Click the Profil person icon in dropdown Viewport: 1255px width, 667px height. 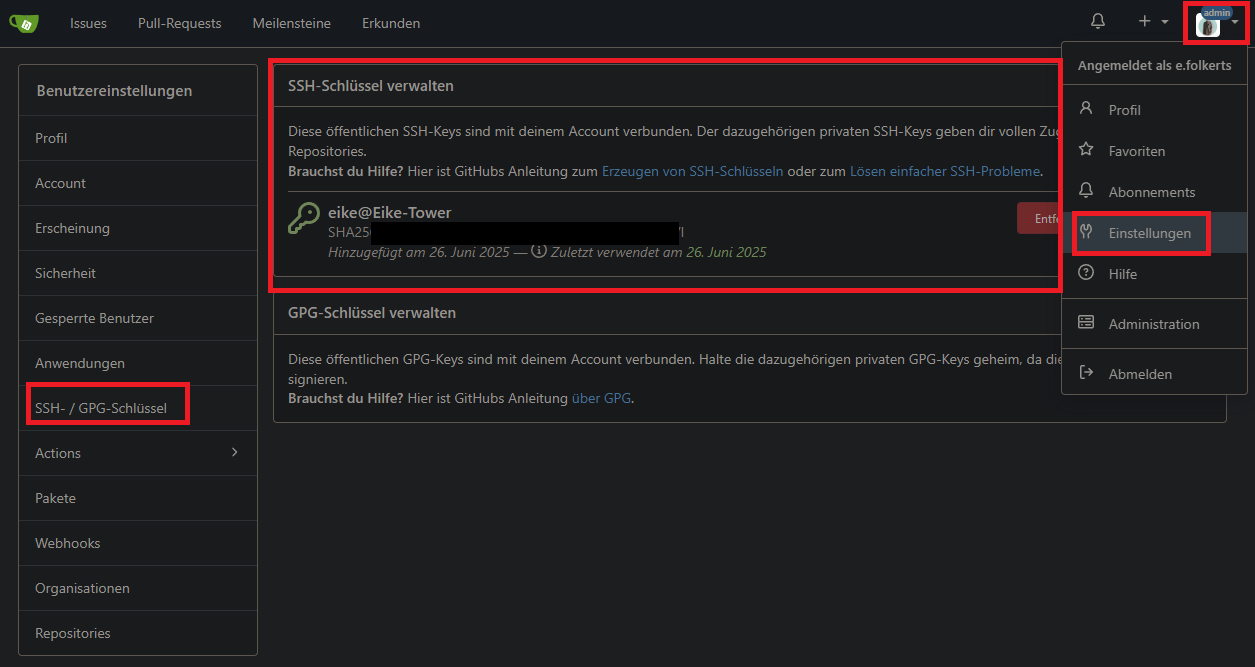[1086, 109]
